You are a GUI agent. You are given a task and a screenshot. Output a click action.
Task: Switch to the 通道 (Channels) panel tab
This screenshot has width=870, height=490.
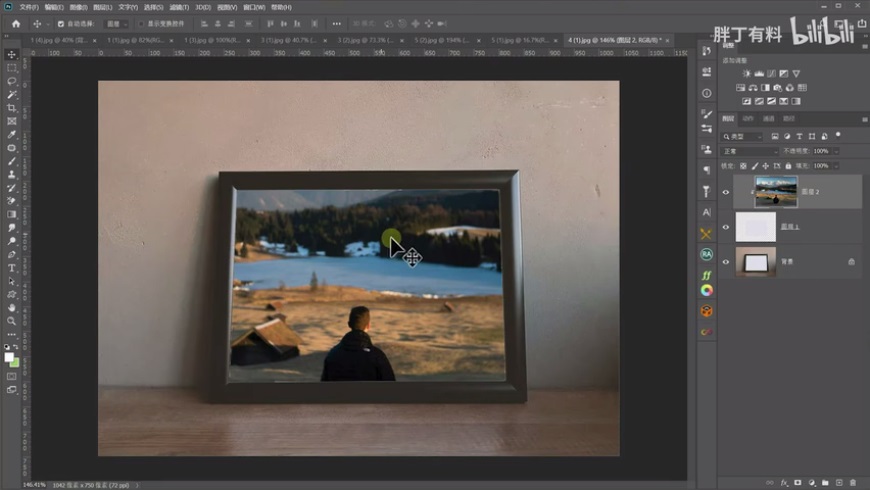coord(768,119)
